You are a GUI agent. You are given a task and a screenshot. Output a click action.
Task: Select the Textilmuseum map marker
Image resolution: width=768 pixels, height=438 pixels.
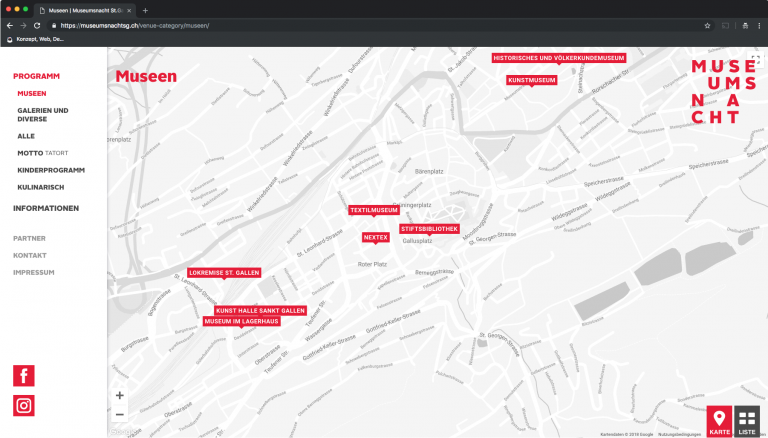coord(374,210)
